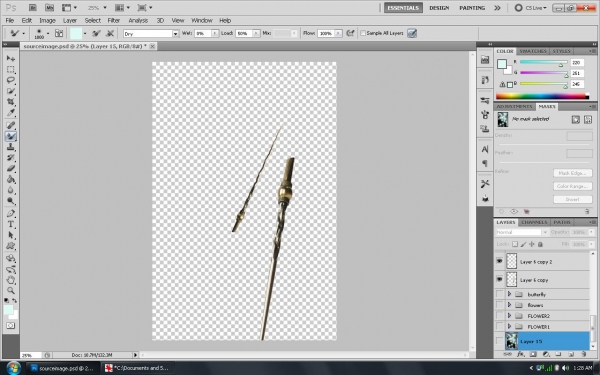600x375 pixels.
Task: Select the Dodge tool
Action: tap(11, 201)
